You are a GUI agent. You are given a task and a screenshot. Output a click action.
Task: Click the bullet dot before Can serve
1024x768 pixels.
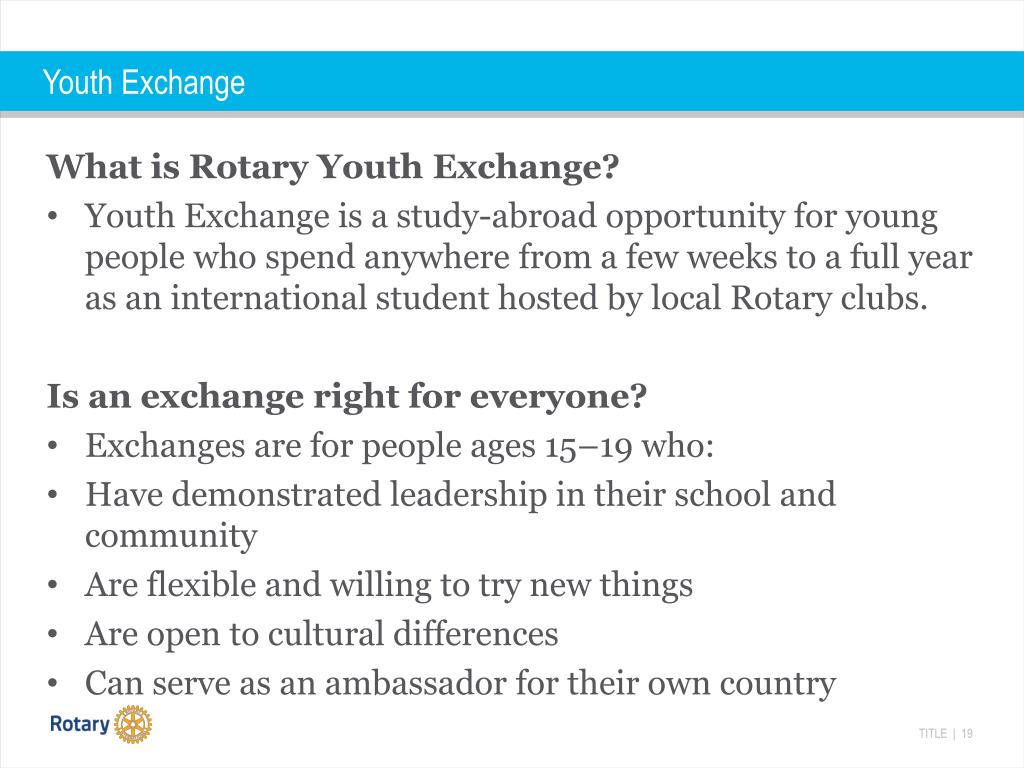[x=54, y=685]
